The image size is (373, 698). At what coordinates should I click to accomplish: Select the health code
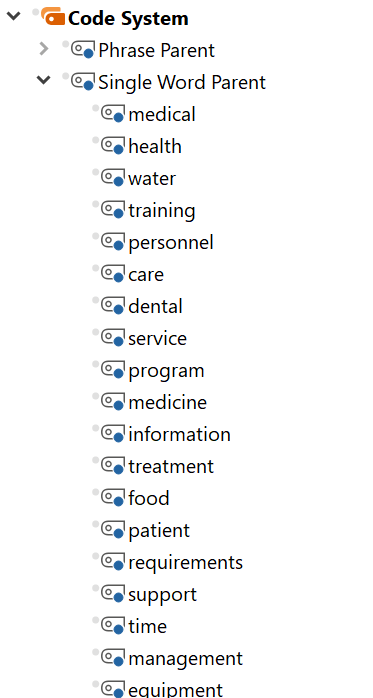tap(155, 146)
